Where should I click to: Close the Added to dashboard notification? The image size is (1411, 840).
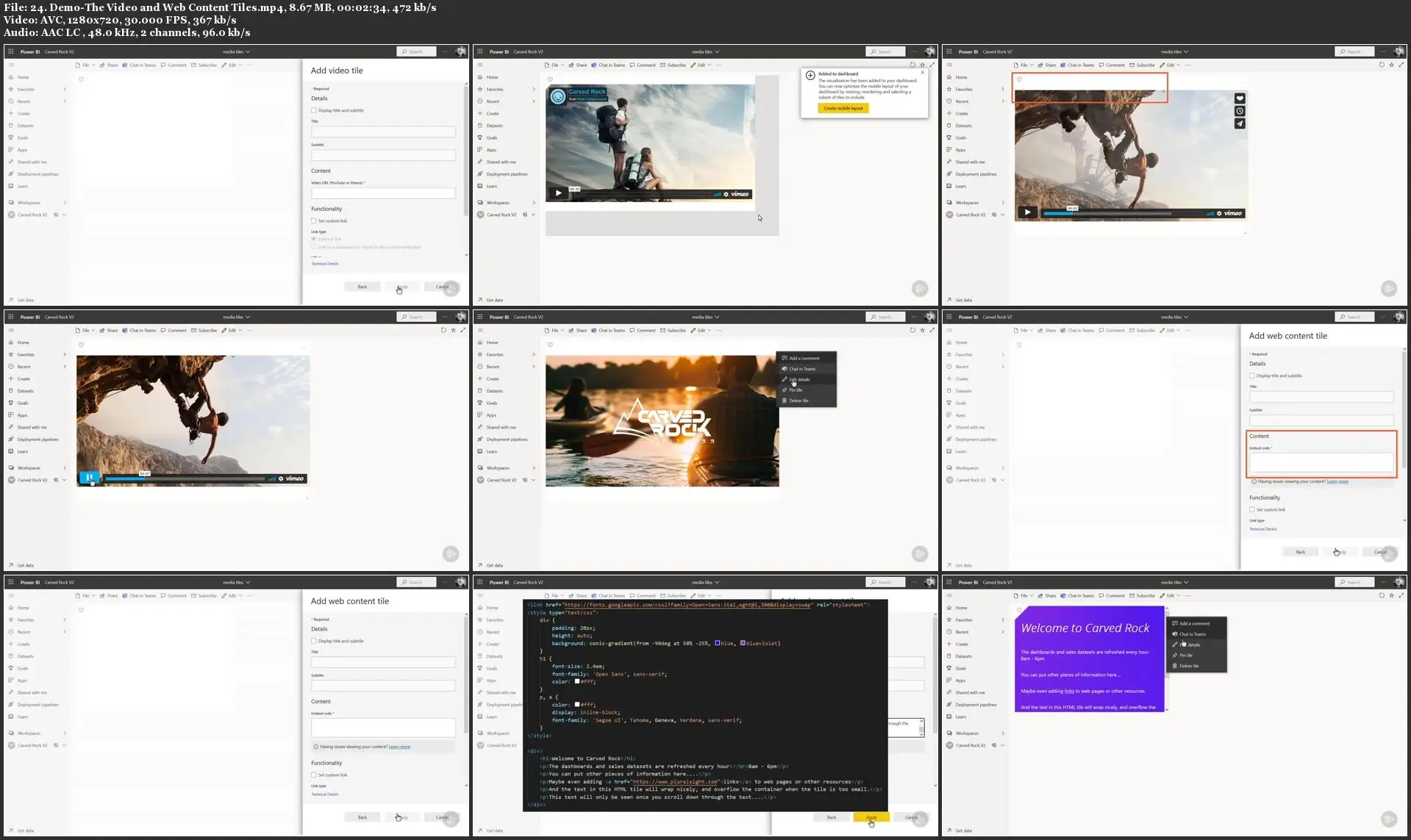click(923, 72)
